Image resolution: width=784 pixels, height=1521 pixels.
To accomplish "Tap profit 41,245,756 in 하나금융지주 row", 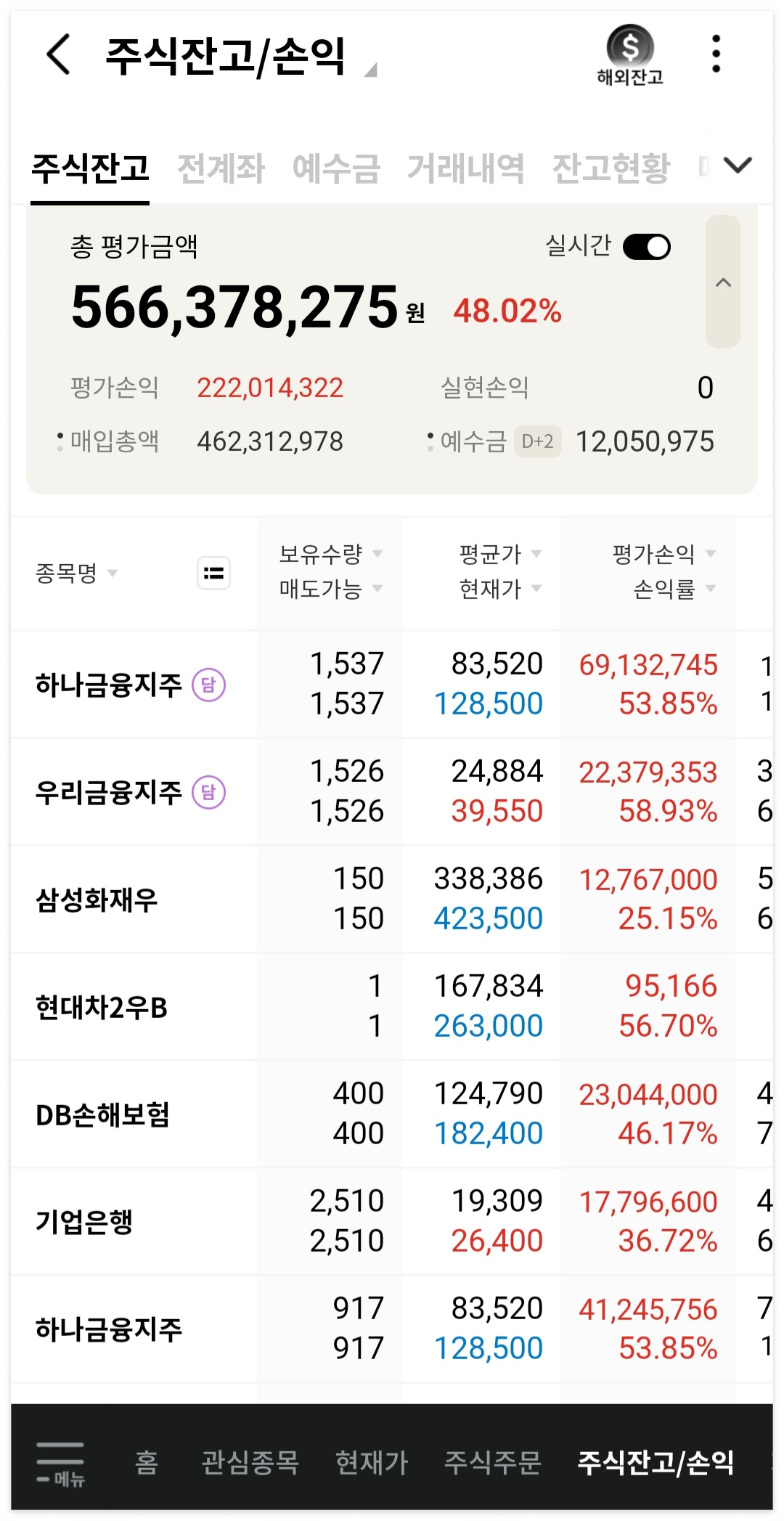I will (648, 1310).
